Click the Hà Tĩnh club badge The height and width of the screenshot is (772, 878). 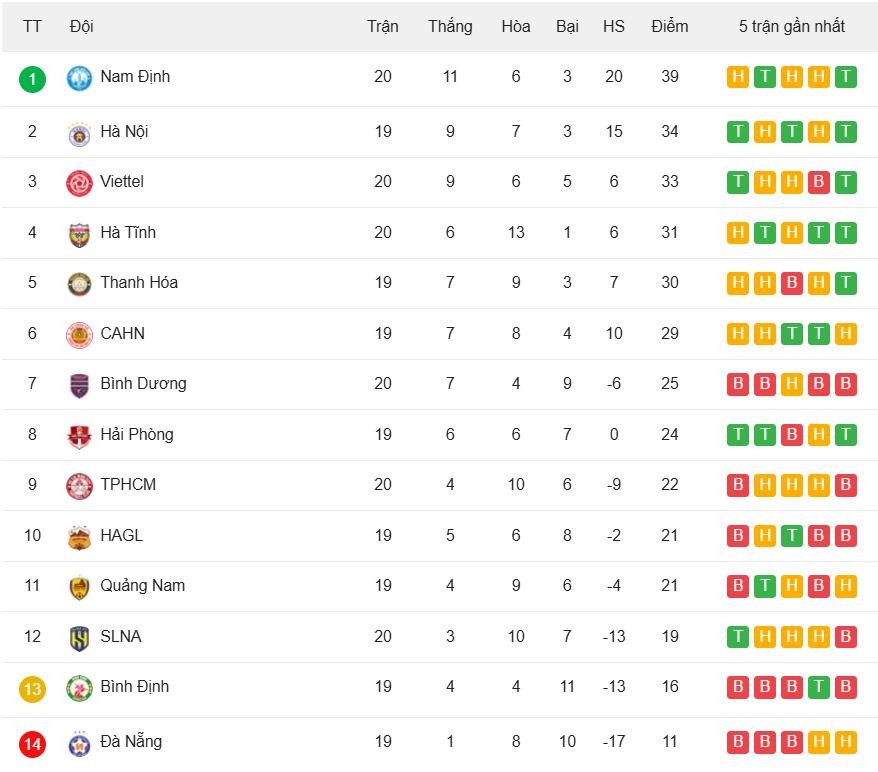pyautogui.click(x=79, y=234)
